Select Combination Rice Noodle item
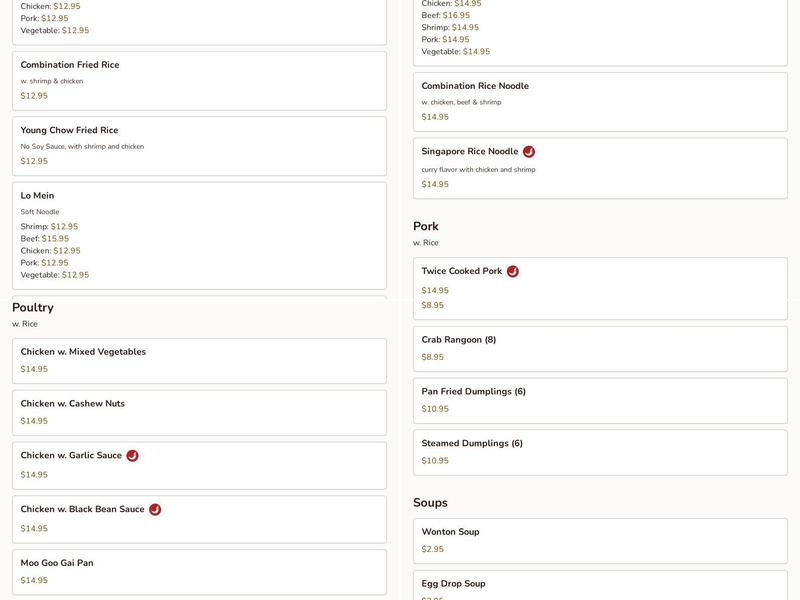This screenshot has width=800, height=600. [x=600, y=101]
